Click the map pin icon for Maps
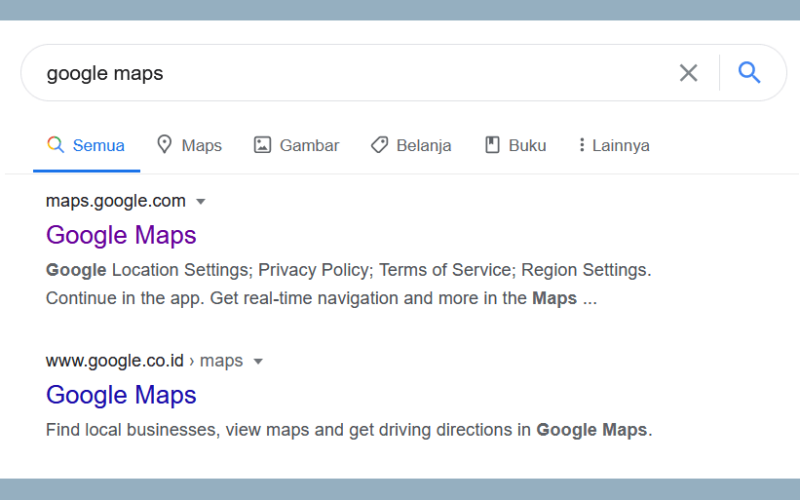 point(164,144)
